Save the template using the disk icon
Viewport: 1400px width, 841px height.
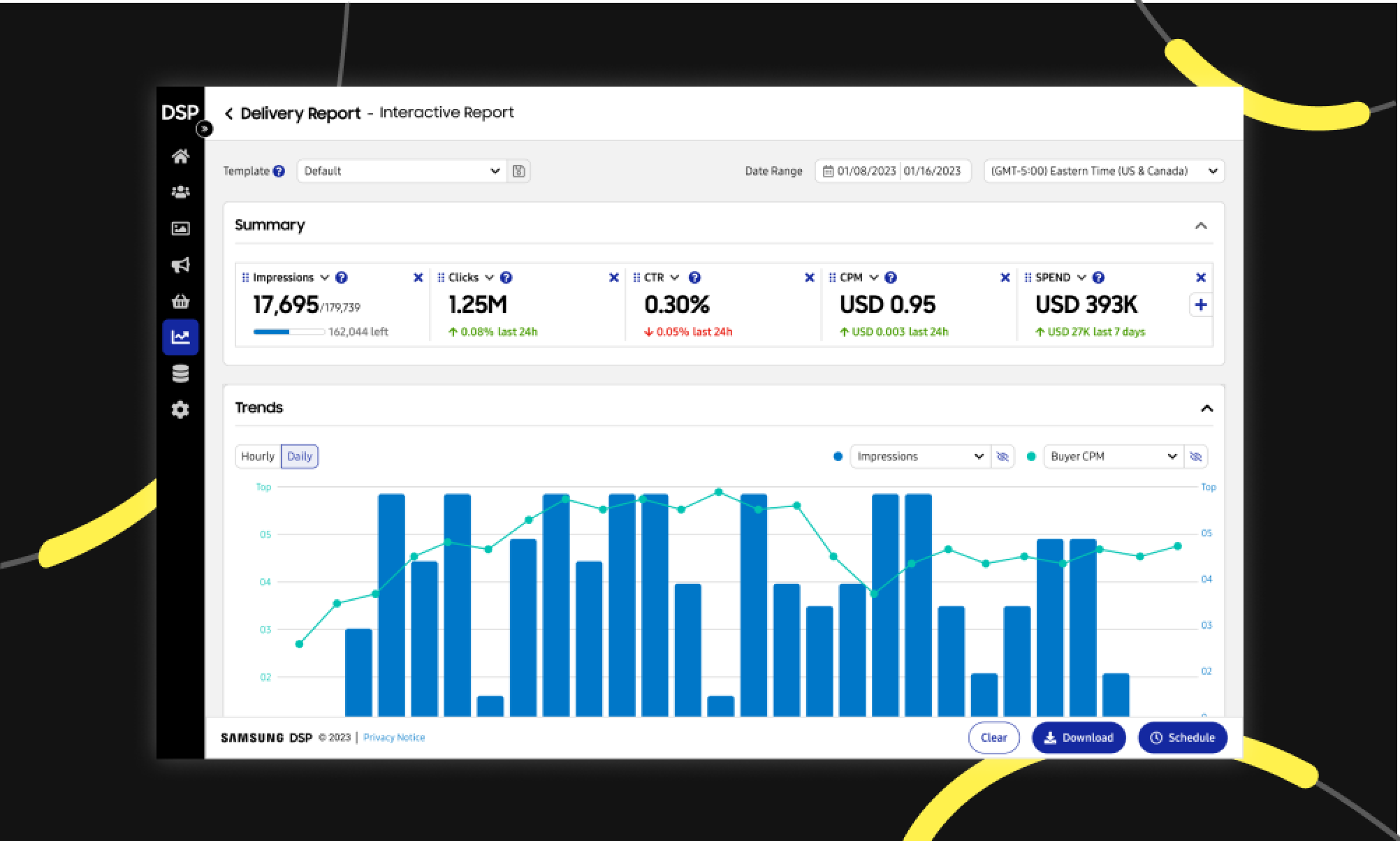tap(518, 171)
